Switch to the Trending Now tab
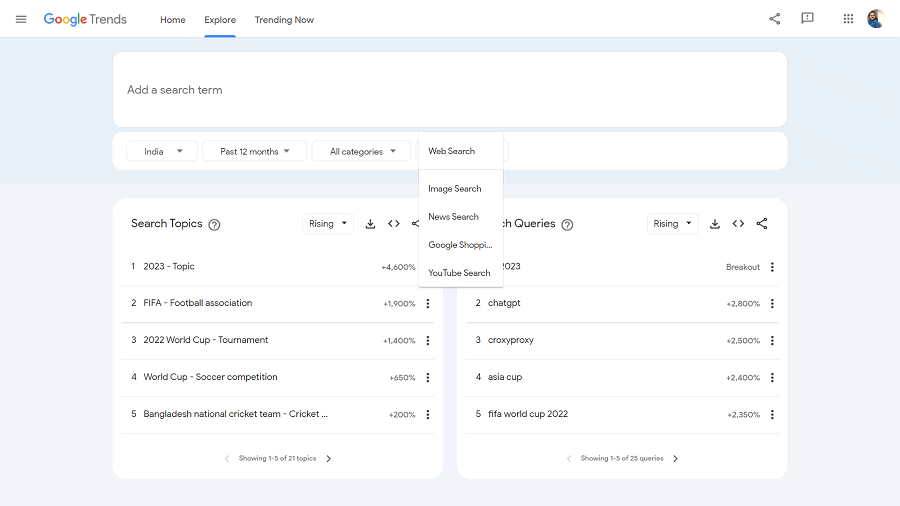Viewport: 900px width, 506px height. click(x=284, y=20)
